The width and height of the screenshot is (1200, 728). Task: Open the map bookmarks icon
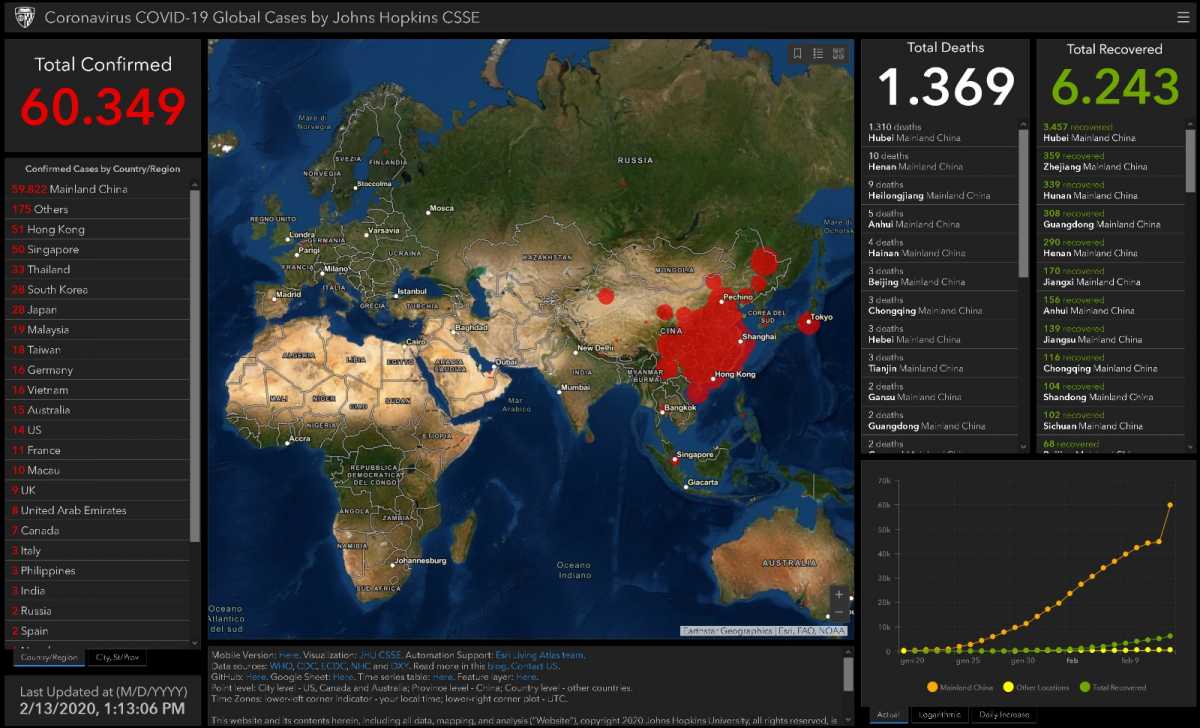coord(798,54)
